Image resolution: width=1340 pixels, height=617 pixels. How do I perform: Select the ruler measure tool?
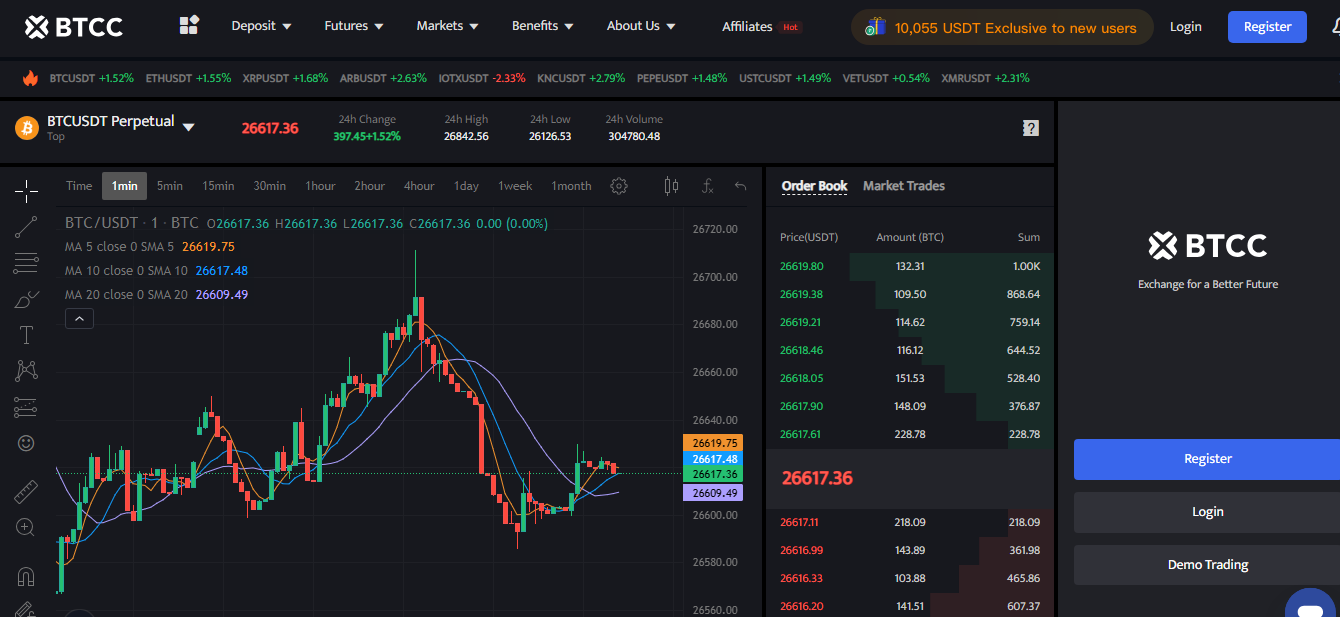26,491
